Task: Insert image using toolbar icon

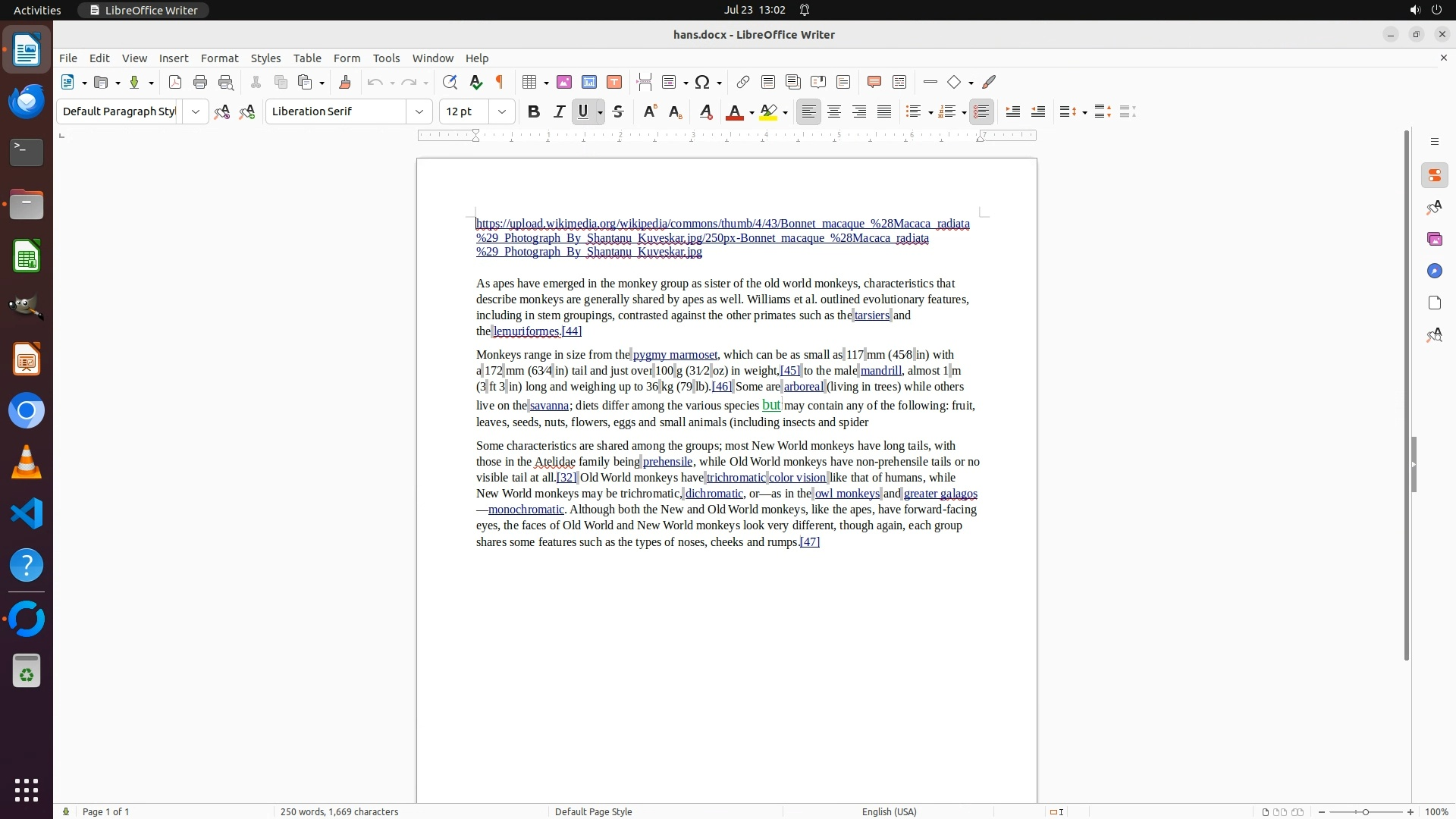Action: pos(564,83)
